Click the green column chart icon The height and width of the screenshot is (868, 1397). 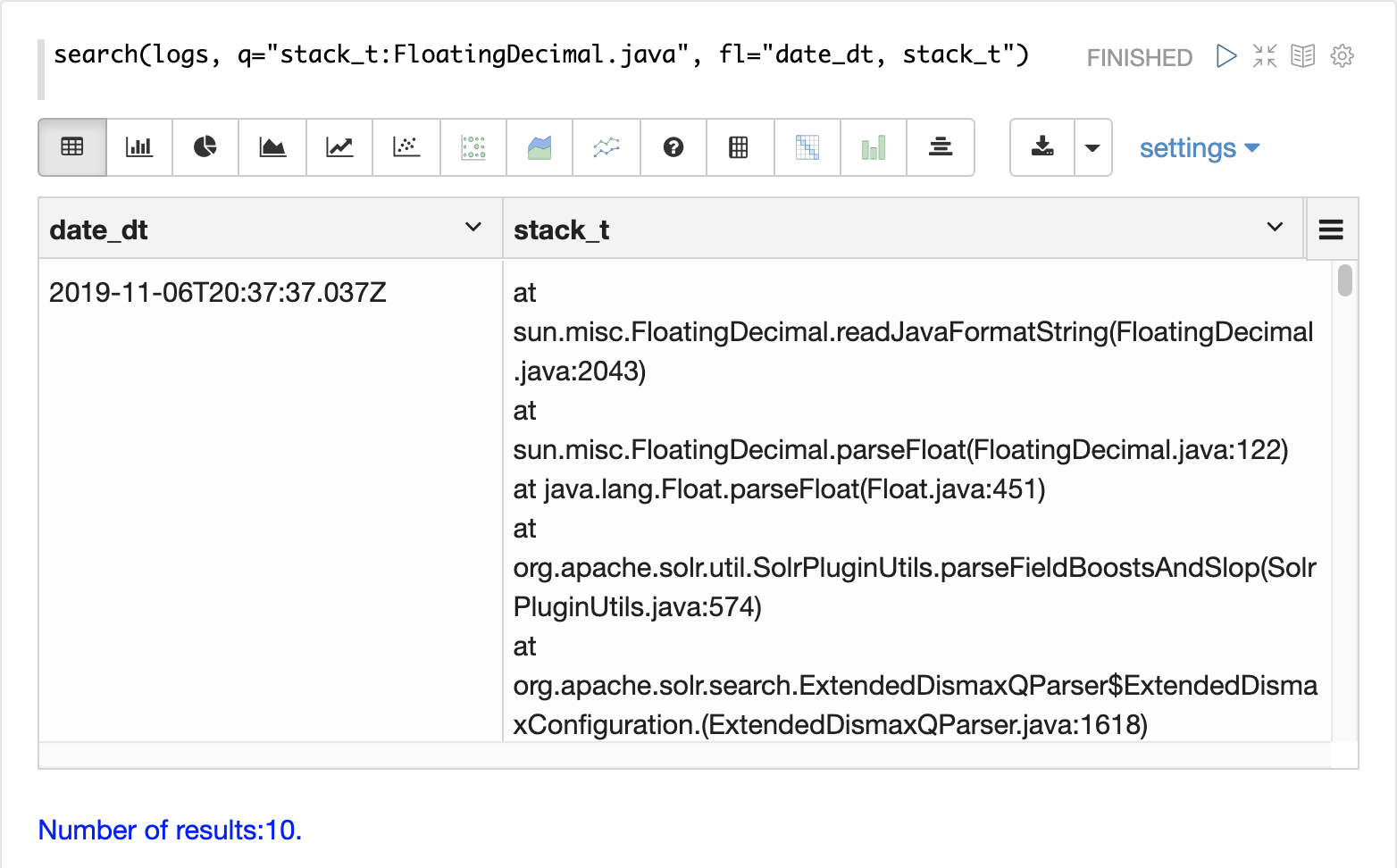click(x=874, y=147)
